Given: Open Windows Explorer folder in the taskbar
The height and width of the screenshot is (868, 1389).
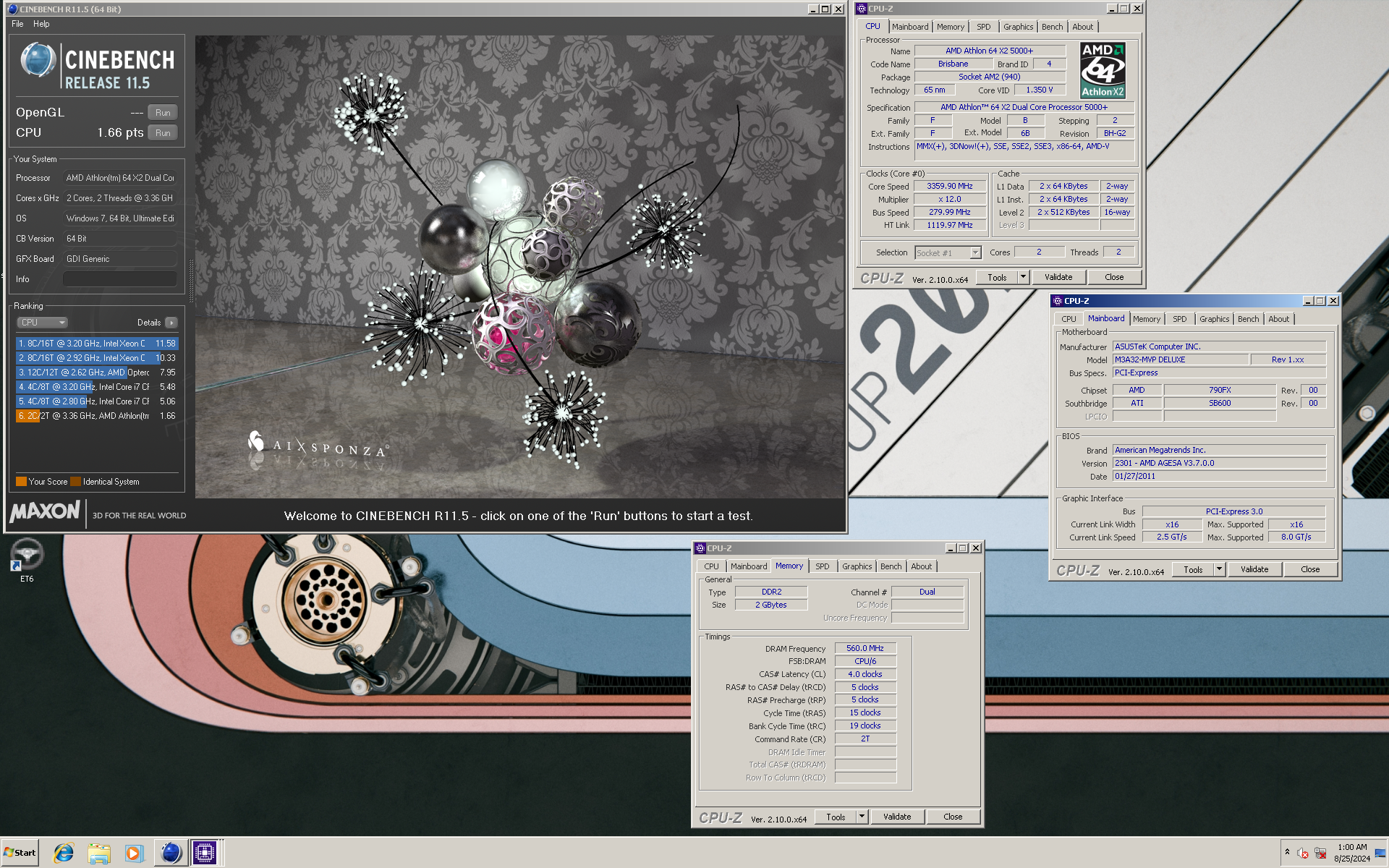Looking at the screenshot, I should pyautogui.click(x=98, y=854).
